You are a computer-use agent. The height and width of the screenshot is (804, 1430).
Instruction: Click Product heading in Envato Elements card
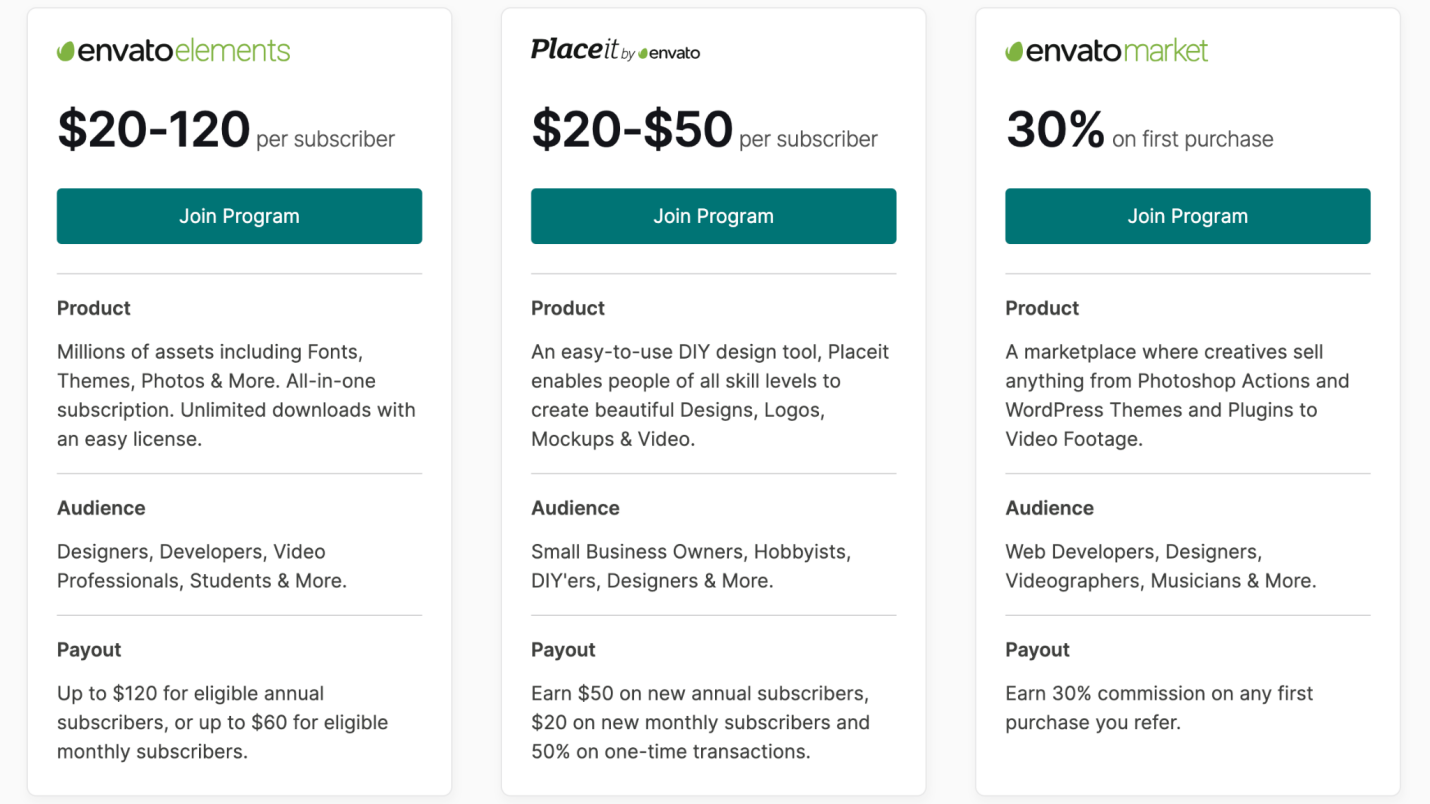(94, 308)
